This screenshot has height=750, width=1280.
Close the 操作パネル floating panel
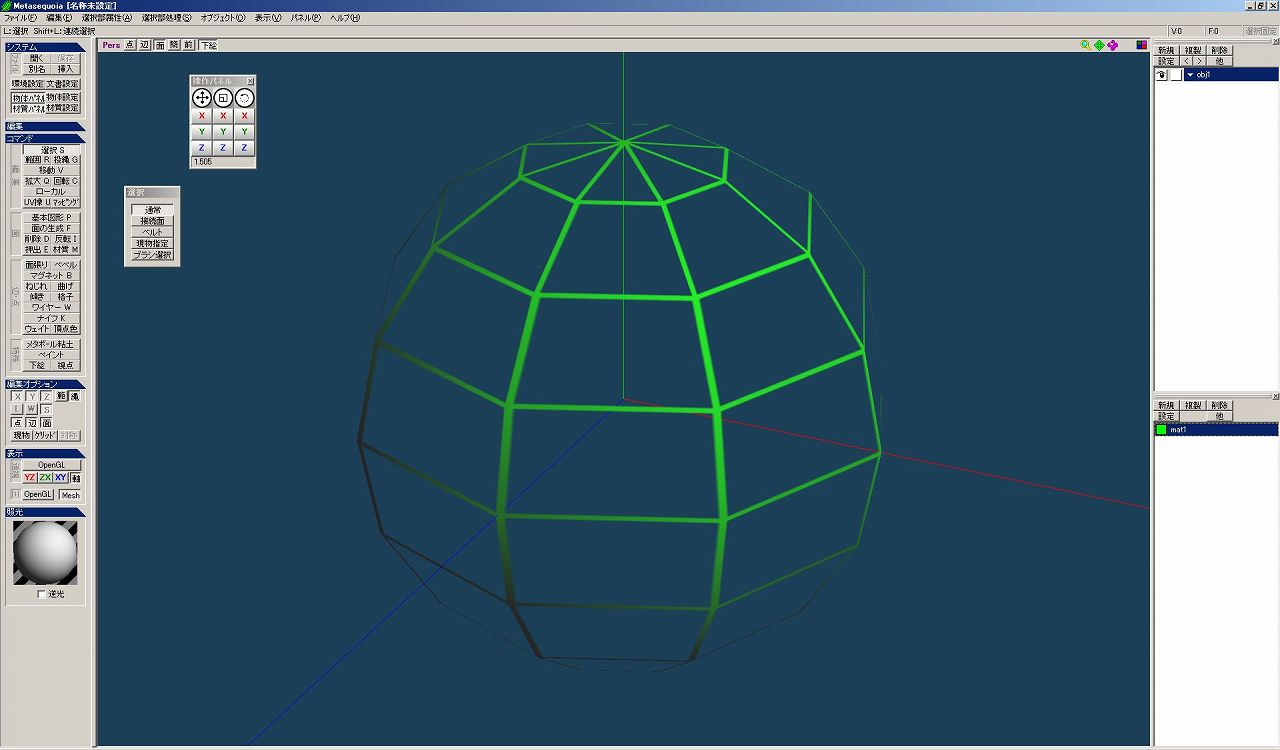tap(251, 80)
